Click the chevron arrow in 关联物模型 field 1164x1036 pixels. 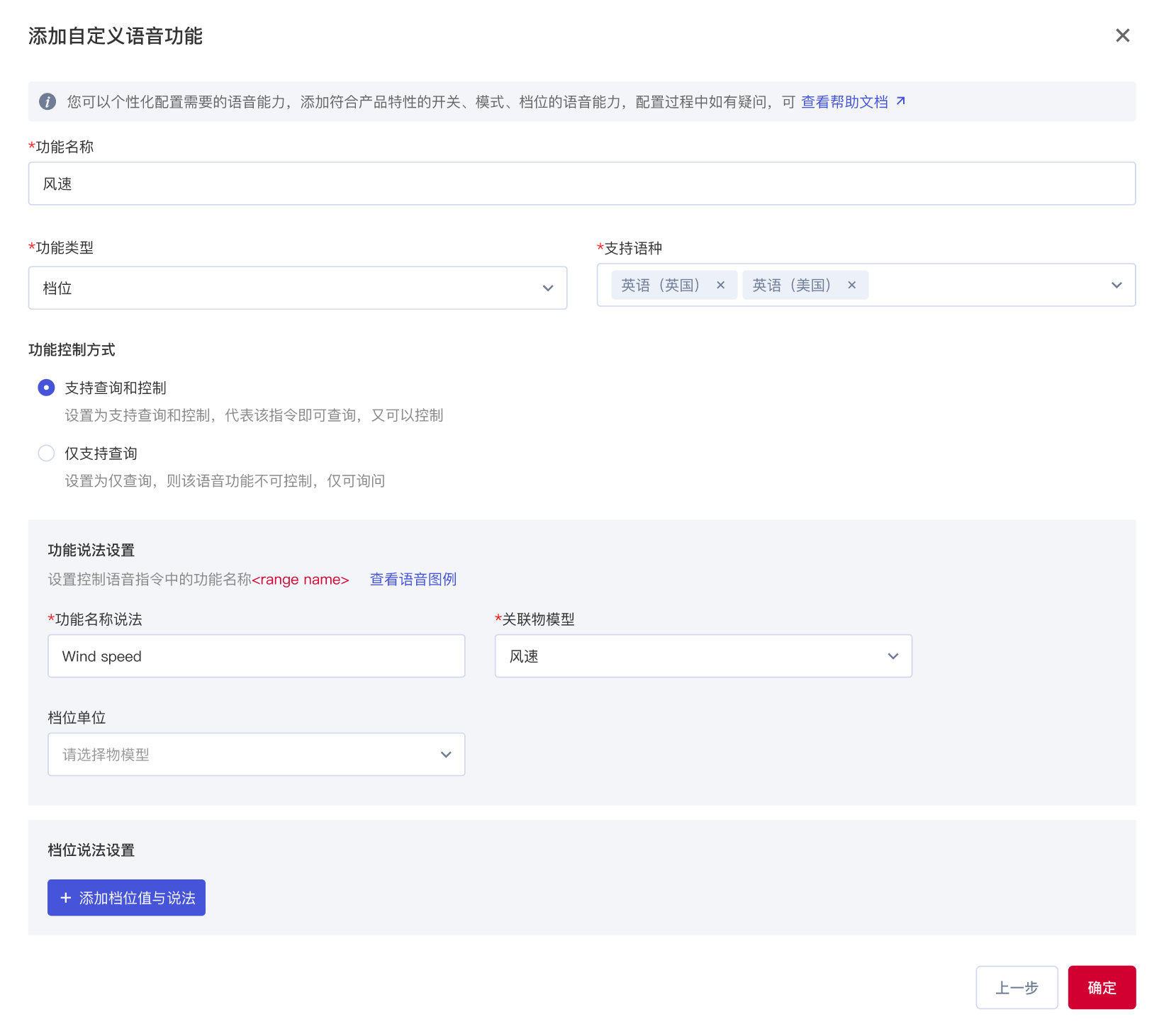point(892,656)
